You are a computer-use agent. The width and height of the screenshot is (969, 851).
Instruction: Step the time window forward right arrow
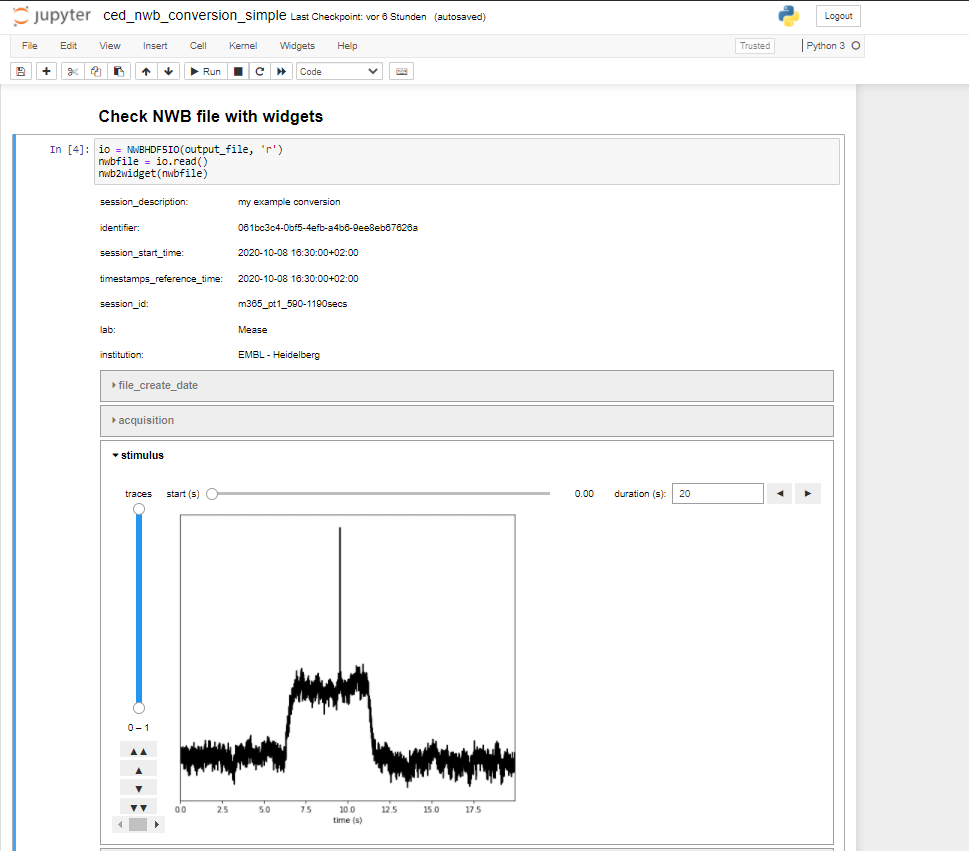click(808, 494)
